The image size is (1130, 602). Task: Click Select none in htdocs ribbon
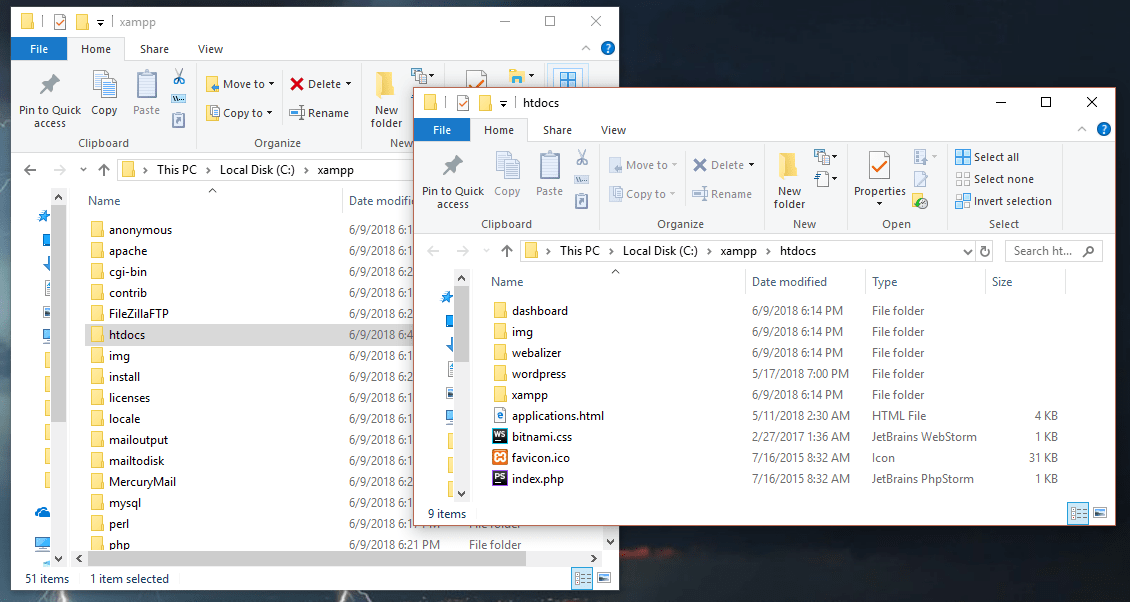tap(994, 179)
